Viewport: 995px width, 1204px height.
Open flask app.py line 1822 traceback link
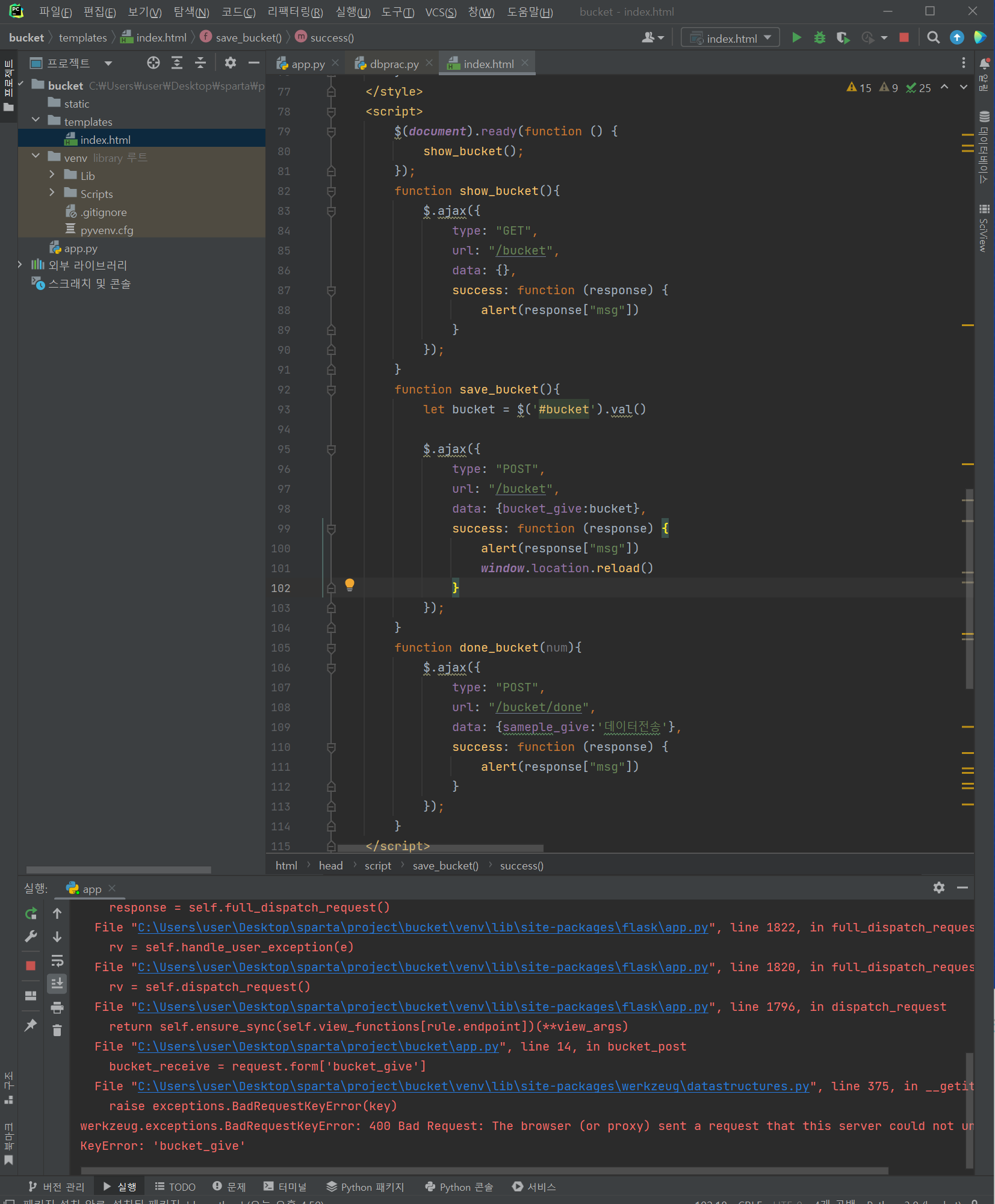pos(423,927)
